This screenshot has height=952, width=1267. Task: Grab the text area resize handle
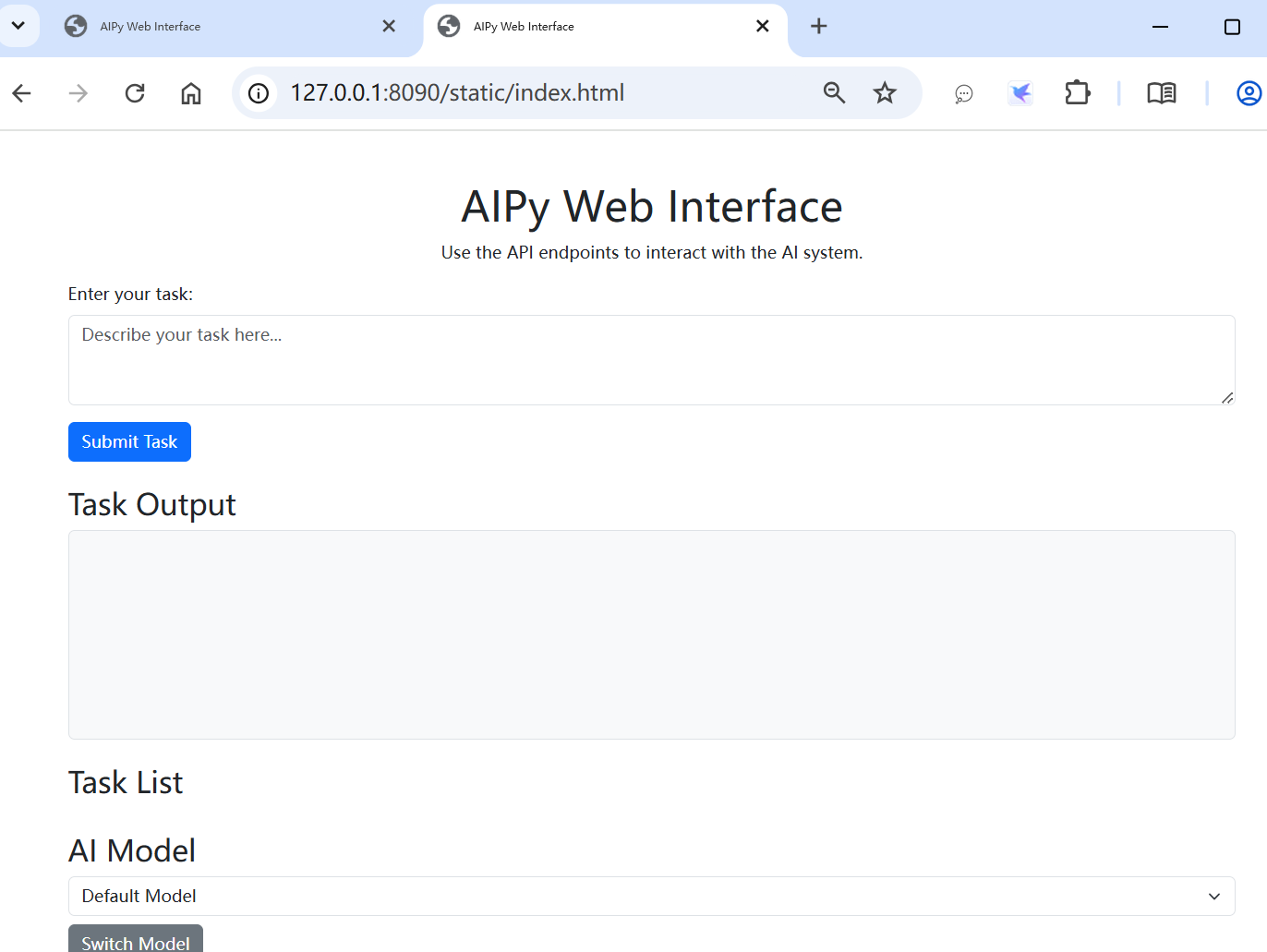point(1227,398)
